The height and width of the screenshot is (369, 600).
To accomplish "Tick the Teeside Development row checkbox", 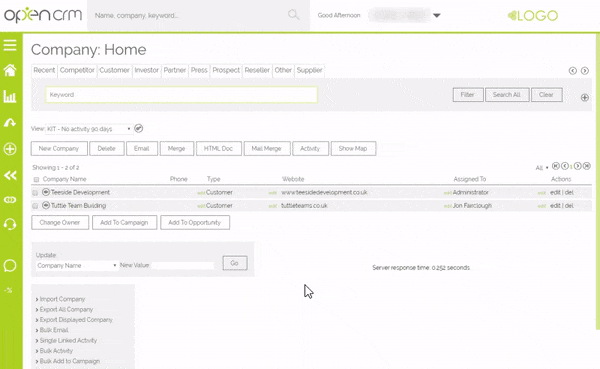I will (x=35, y=193).
